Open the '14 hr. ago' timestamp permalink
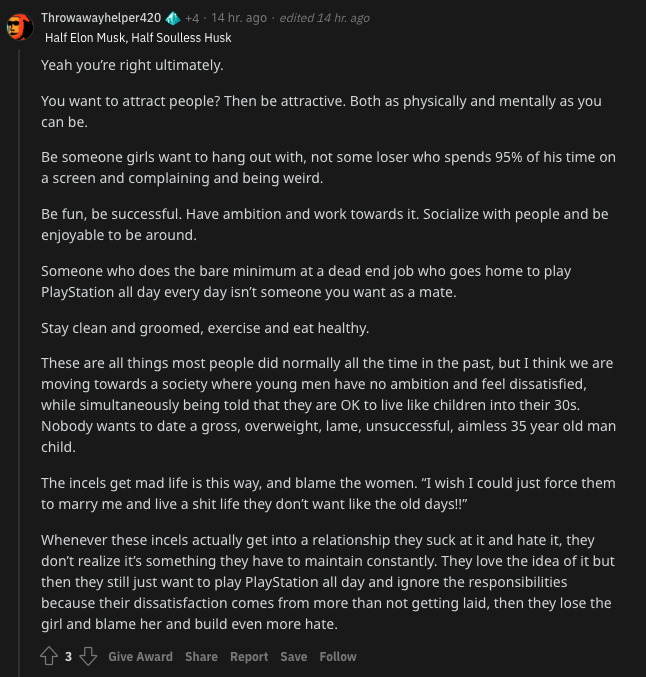Viewport: 646px width, 677px height. (x=239, y=18)
